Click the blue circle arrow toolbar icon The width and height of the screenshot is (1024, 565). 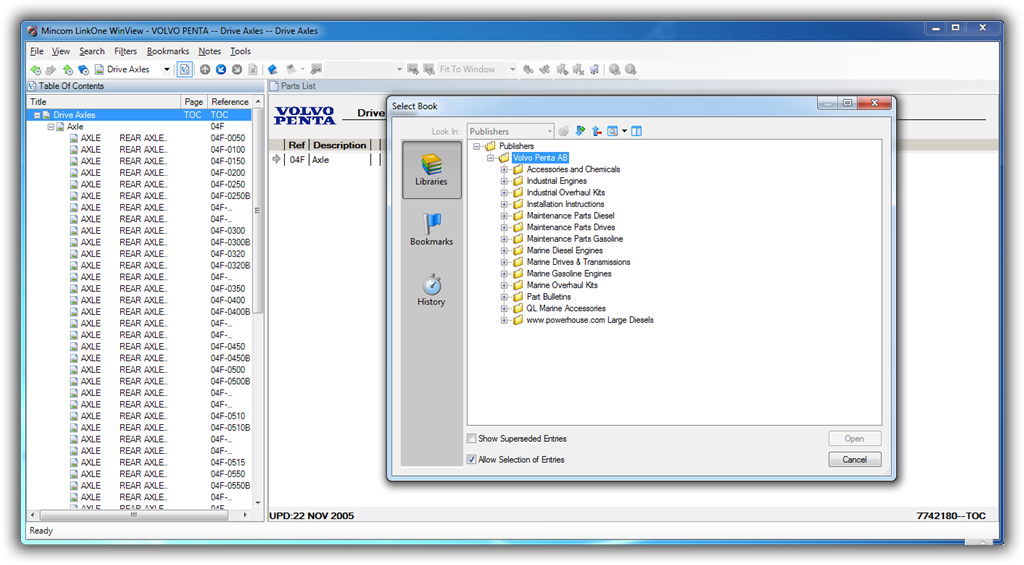[221, 69]
